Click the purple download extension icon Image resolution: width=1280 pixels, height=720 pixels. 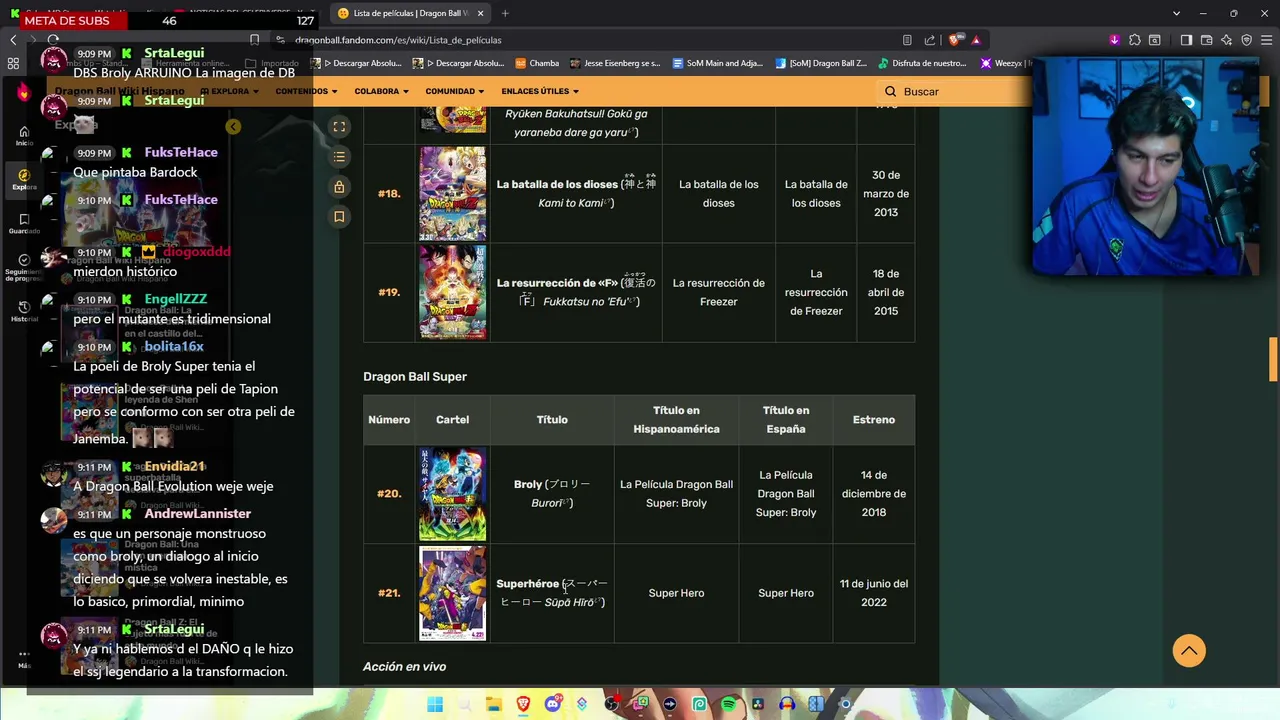(x=1115, y=40)
